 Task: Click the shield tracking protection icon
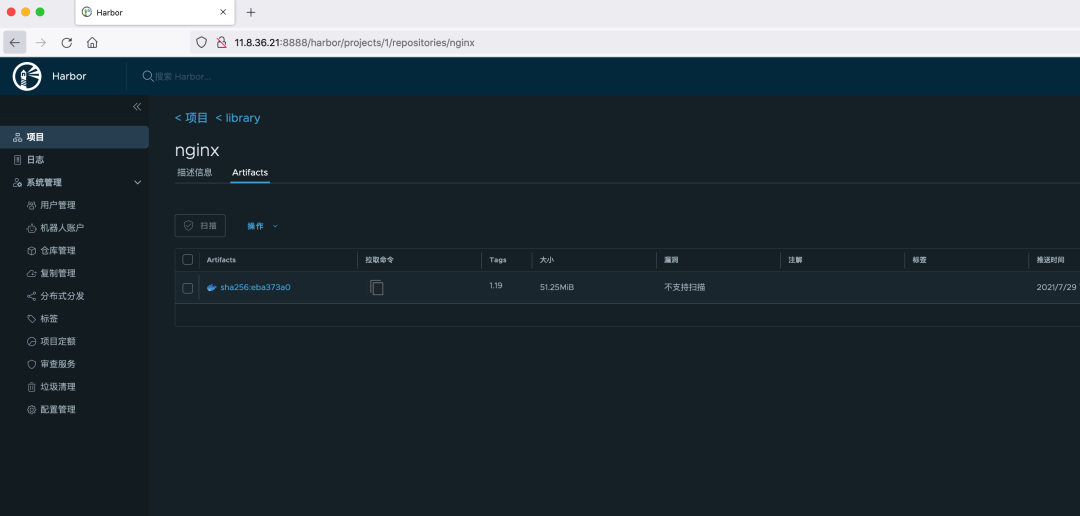[202, 43]
